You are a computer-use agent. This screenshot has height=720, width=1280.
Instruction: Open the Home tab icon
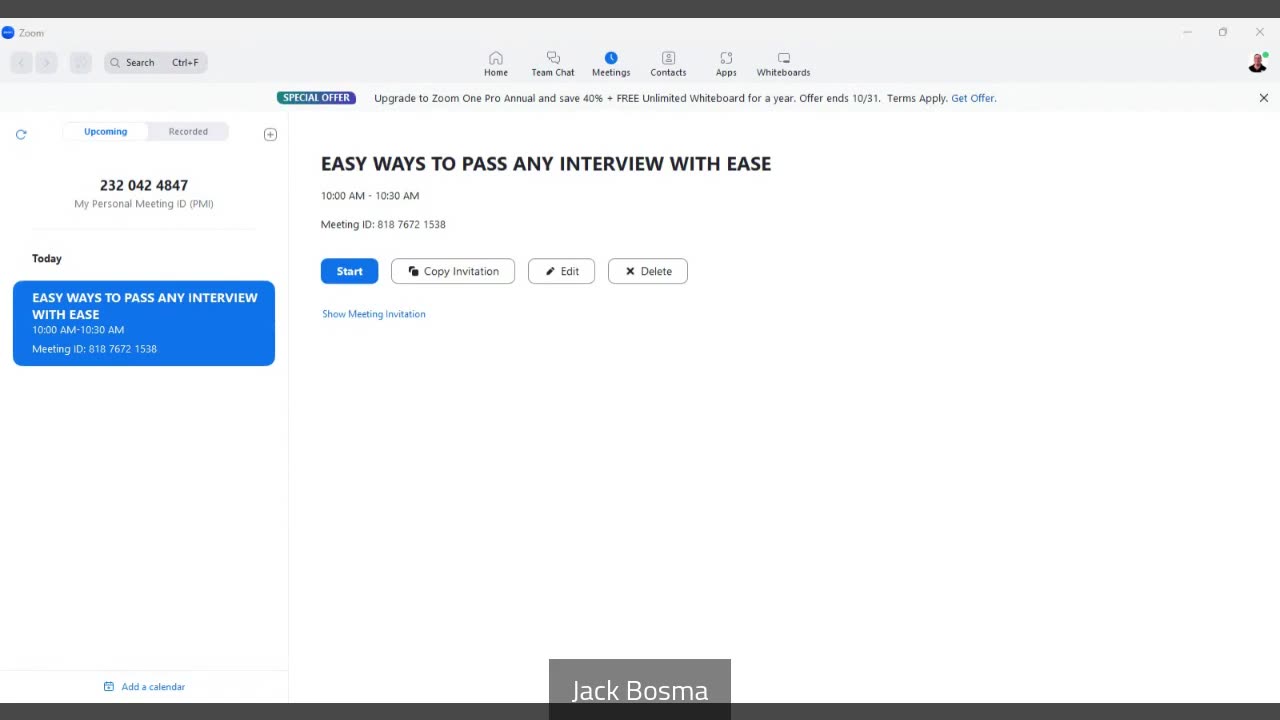[496, 58]
